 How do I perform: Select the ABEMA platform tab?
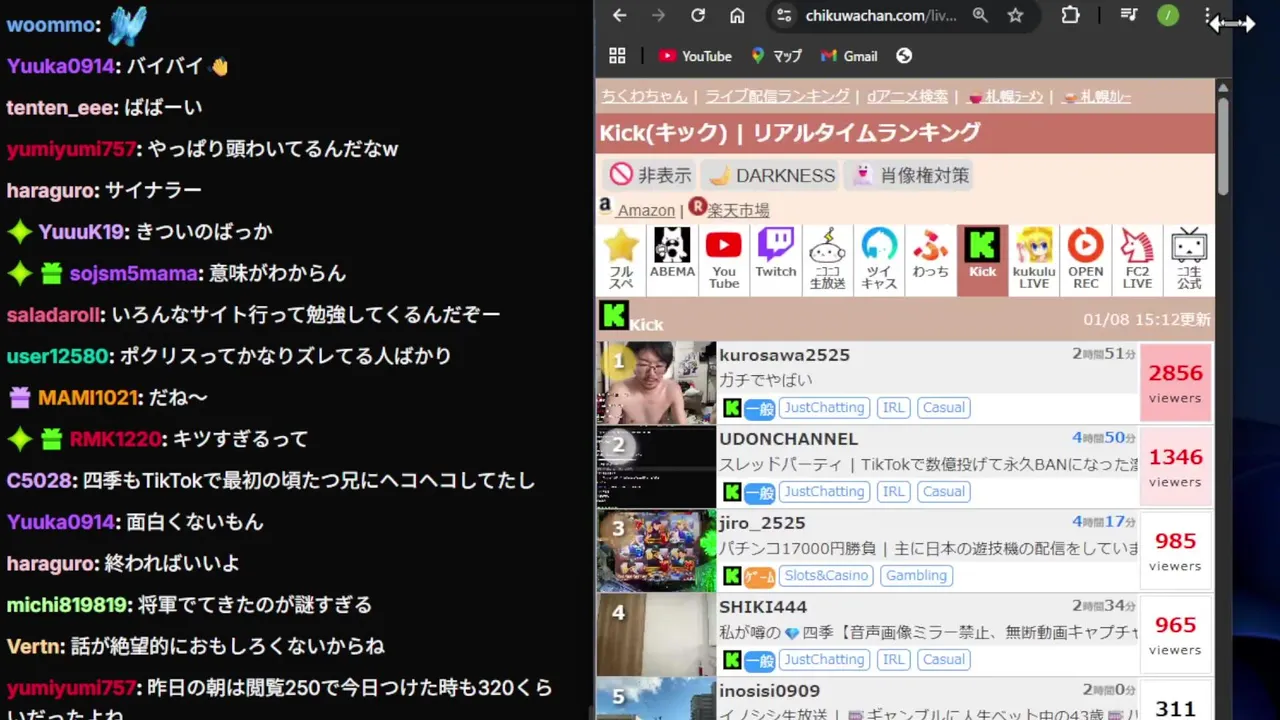point(672,260)
